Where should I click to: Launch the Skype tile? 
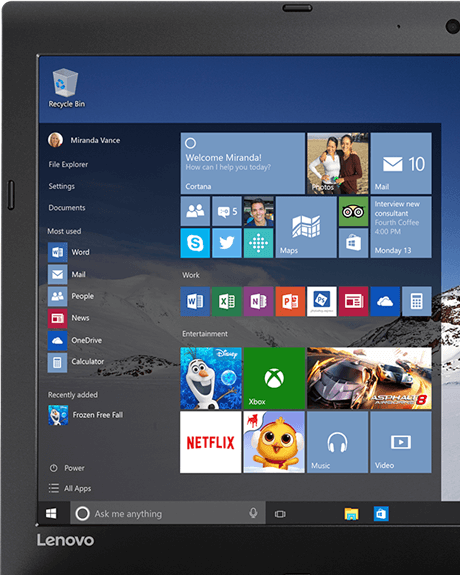(x=195, y=243)
